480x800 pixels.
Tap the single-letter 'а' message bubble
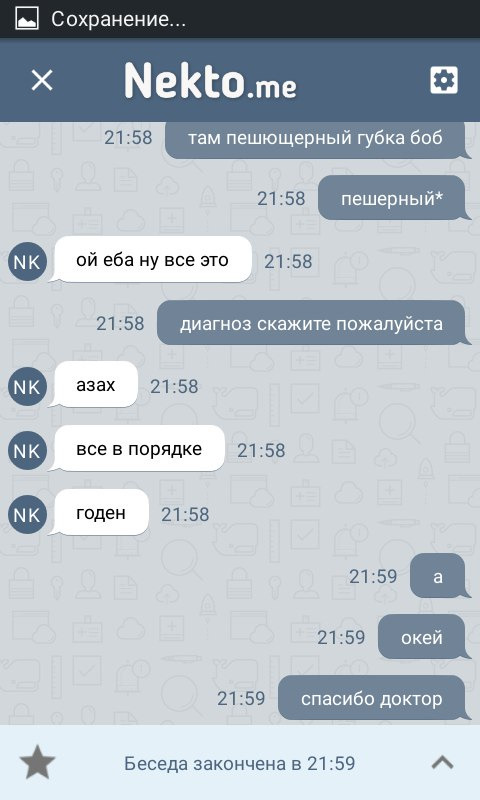pos(440,576)
